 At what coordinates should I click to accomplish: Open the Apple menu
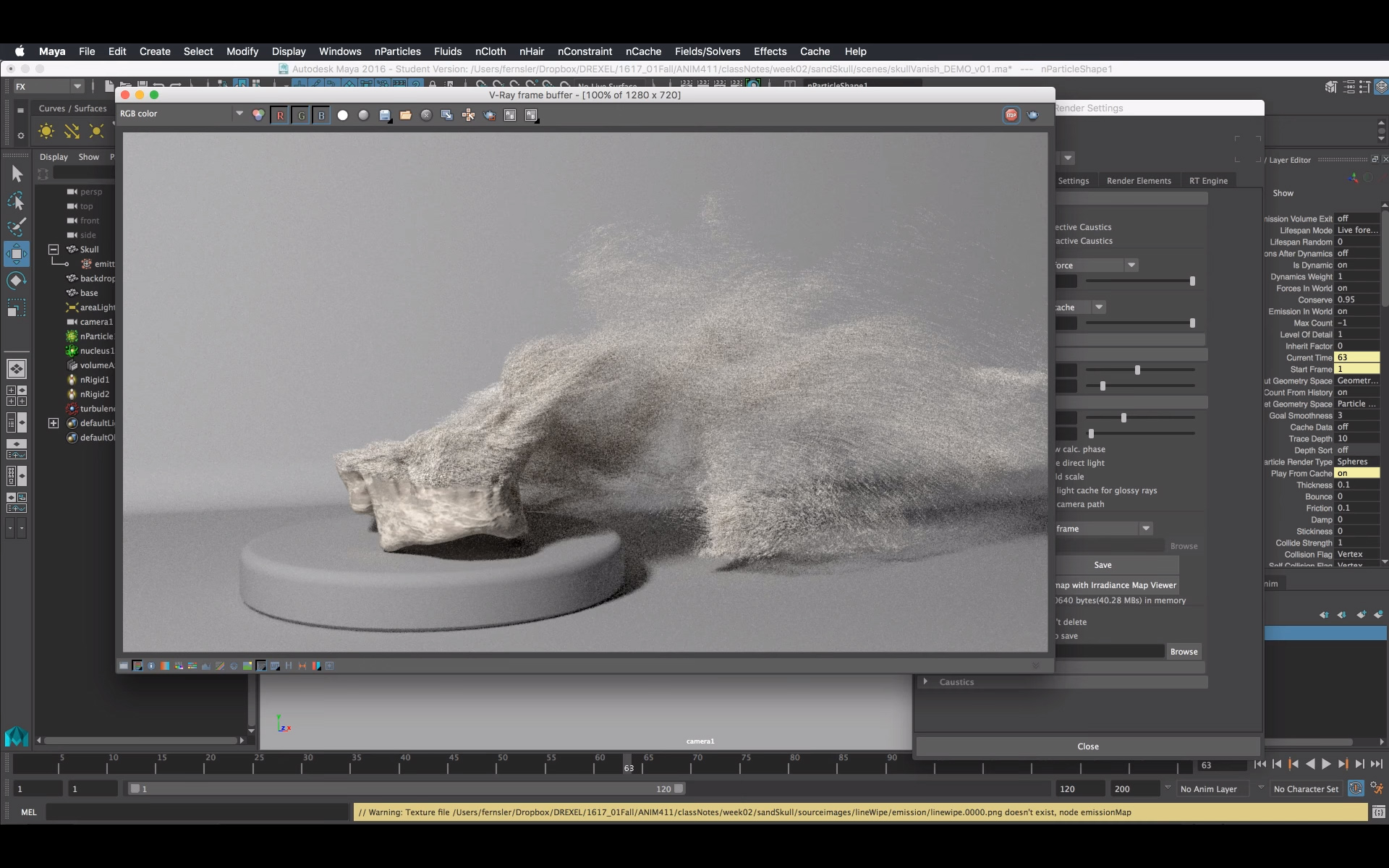click(x=20, y=51)
